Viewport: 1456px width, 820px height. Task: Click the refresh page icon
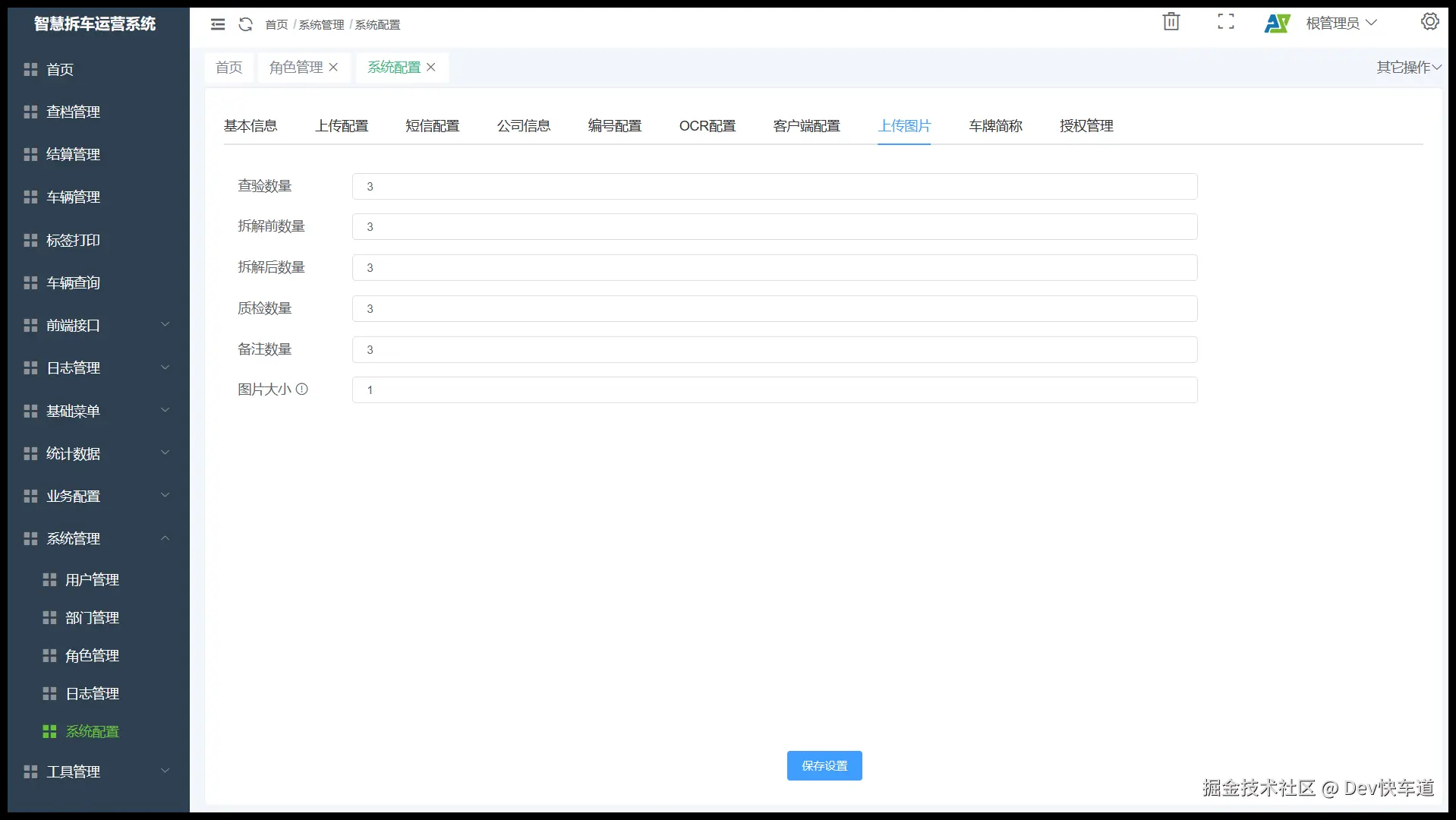[x=245, y=24]
